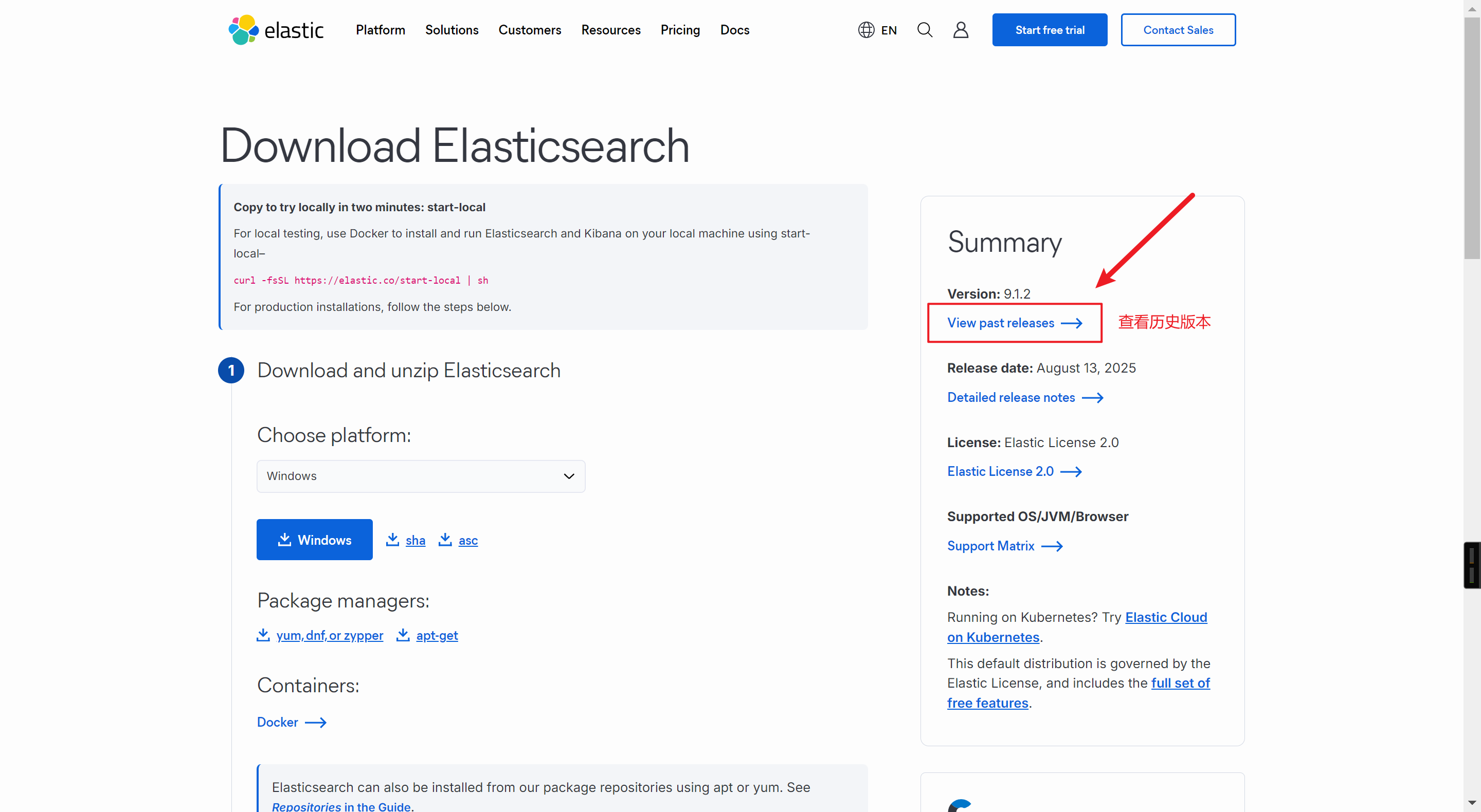Viewport: 1481px width, 812px height.
Task: Open the asc signature link
Action: 468,540
